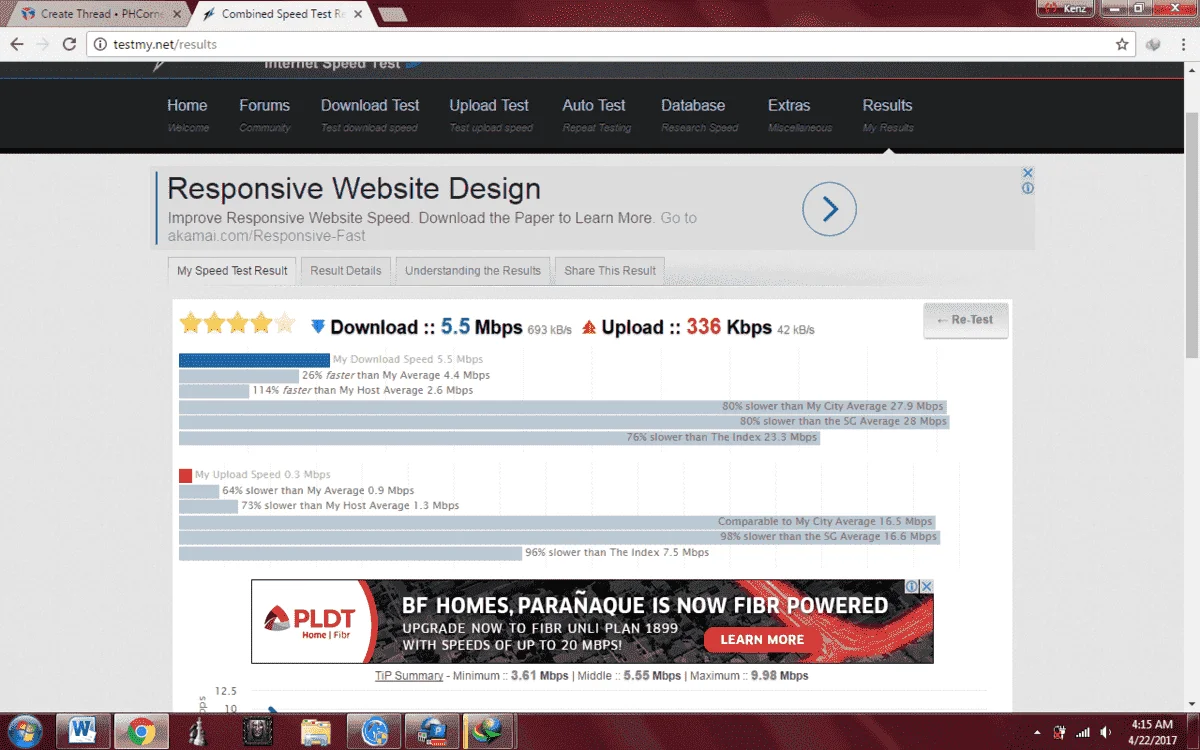Select the Combined Speed Test Results tab
The image size is (1200, 750).
click(280, 14)
